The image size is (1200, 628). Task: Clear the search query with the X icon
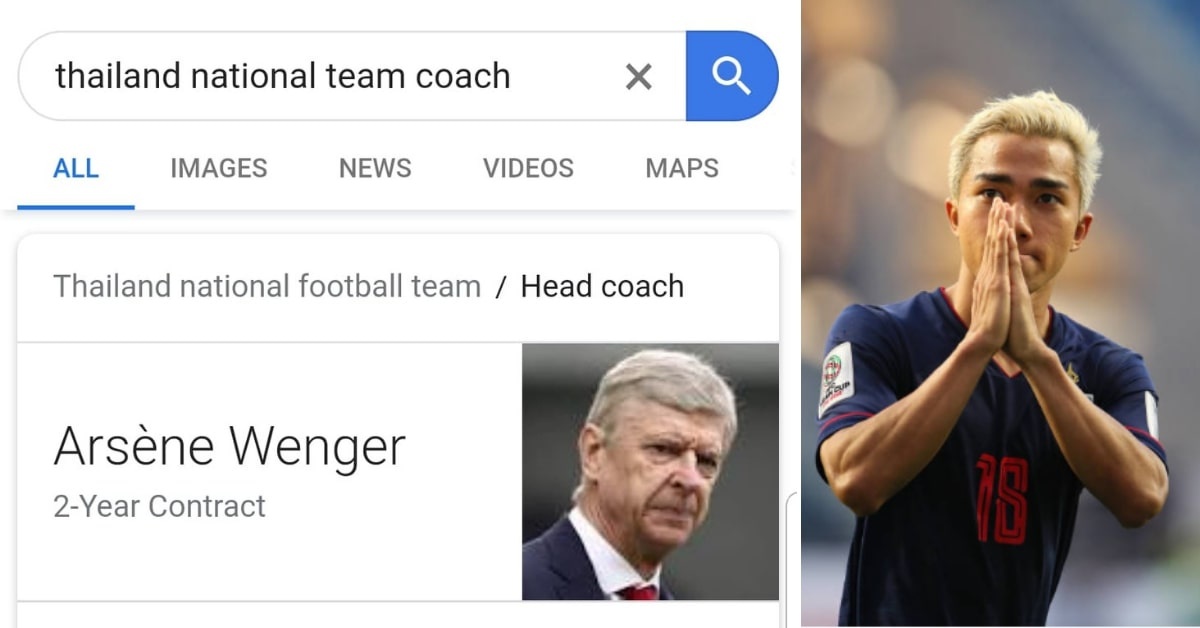click(x=638, y=75)
